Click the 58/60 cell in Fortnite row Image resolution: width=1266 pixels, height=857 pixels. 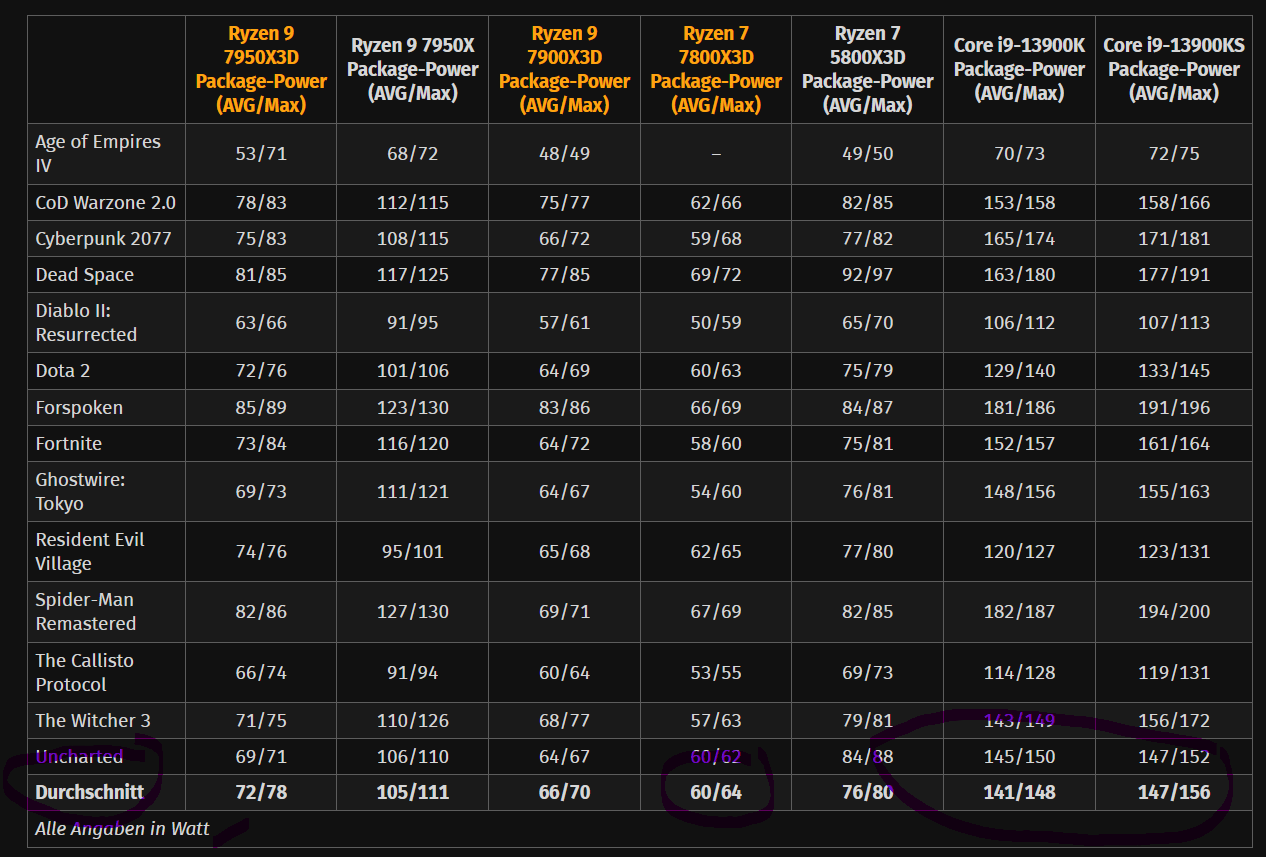716,443
